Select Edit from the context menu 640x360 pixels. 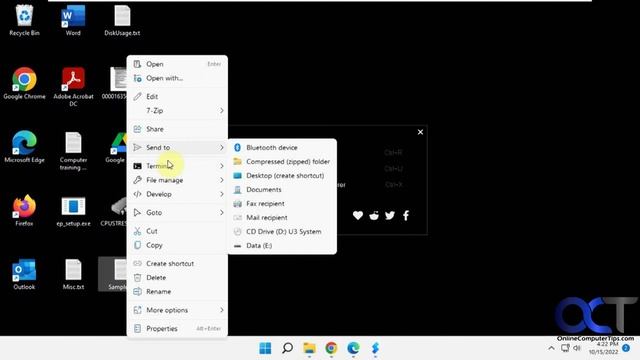177,96
